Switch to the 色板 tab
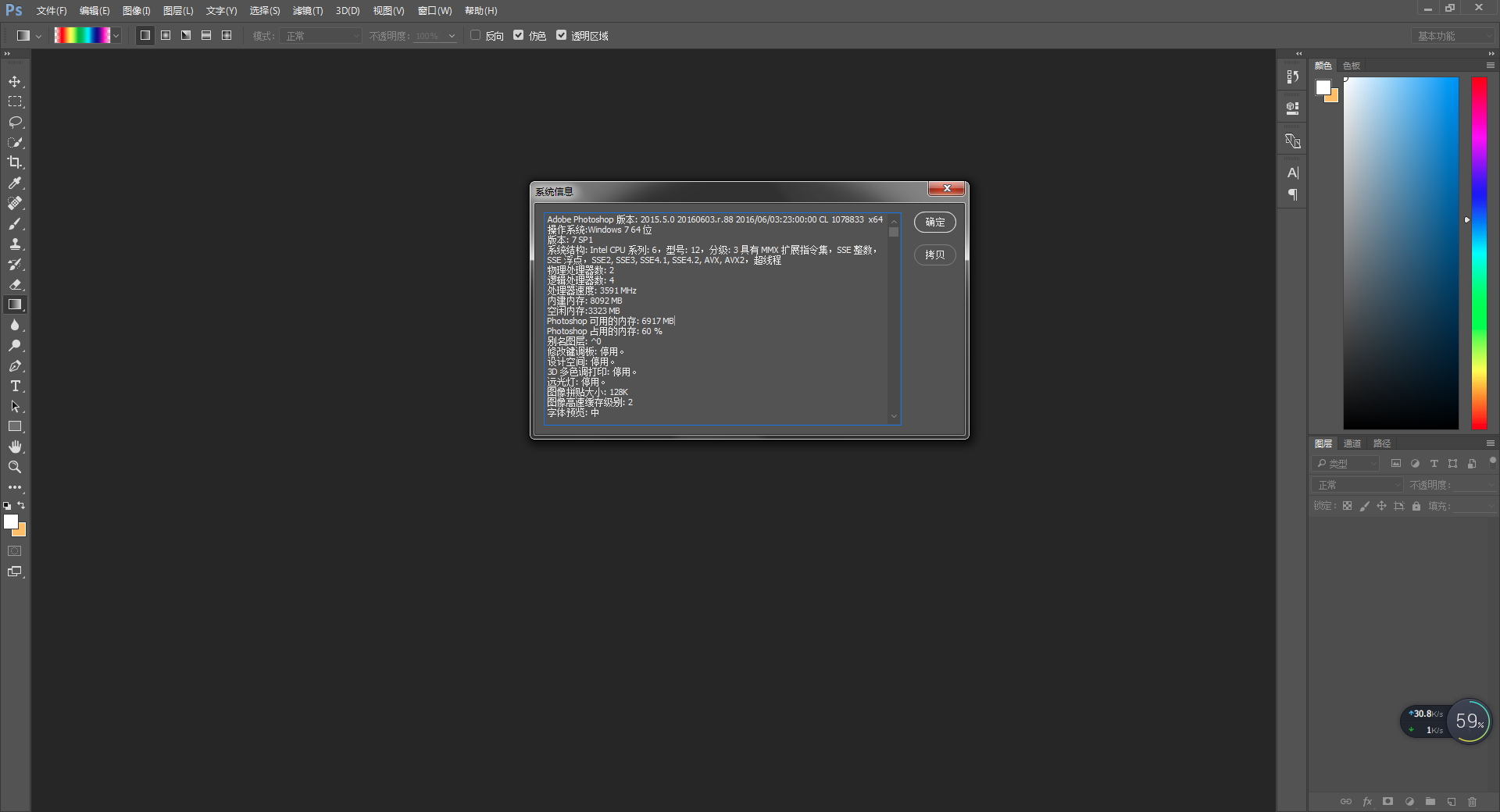 point(1352,66)
